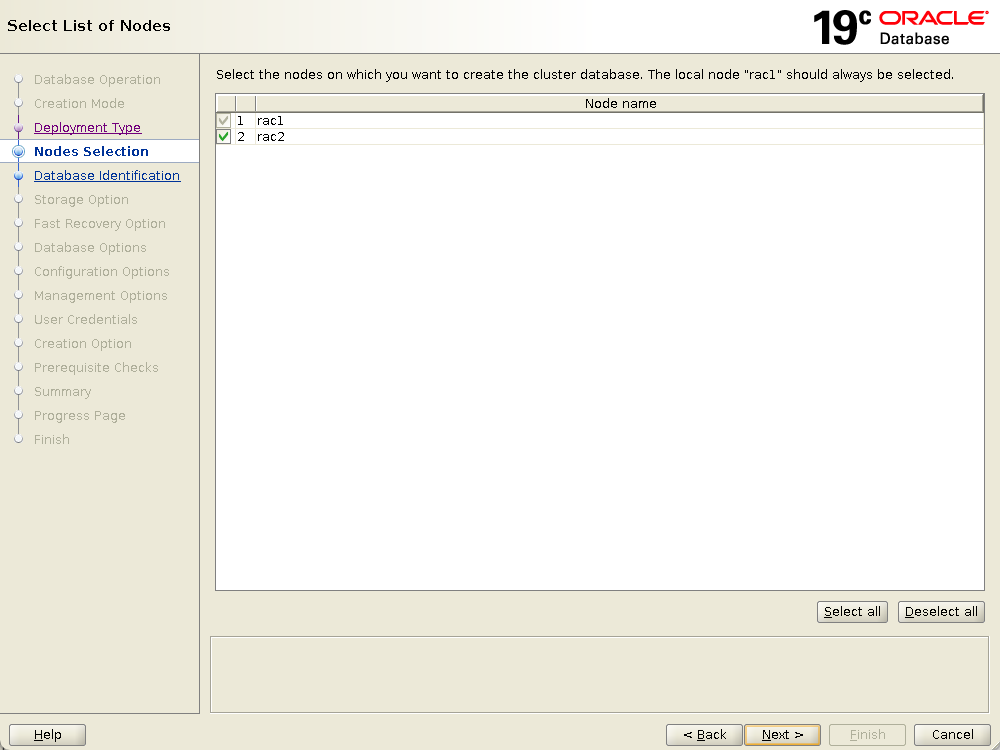Screen dimensions: 1000x750
Task: Go to Next step
Action: [782, 735]
